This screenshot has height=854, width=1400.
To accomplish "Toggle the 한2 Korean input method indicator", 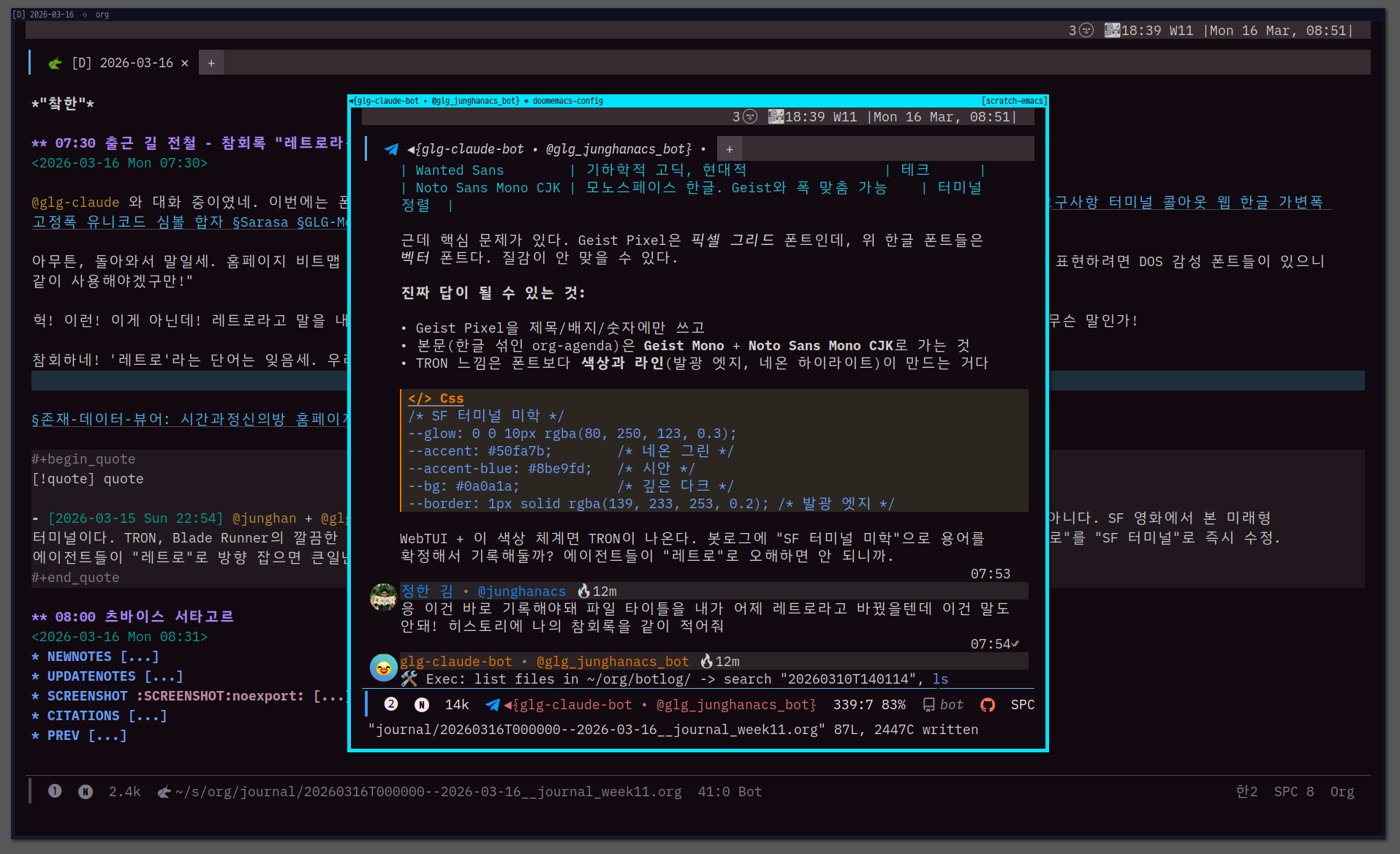I will [x=1246, y=792].
